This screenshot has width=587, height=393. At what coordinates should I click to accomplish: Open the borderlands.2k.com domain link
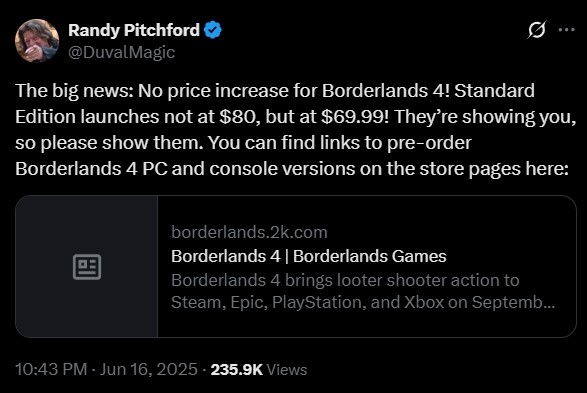[x=249, y=232]
